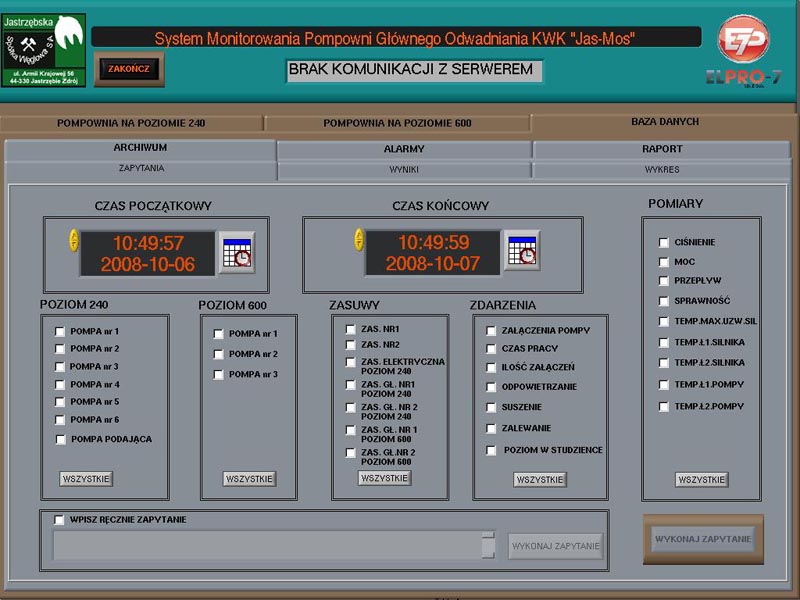This screenshot has height=600, width=800.
Task: Enable POMPA nr 5 checkbox
Action: click(60, 402)
